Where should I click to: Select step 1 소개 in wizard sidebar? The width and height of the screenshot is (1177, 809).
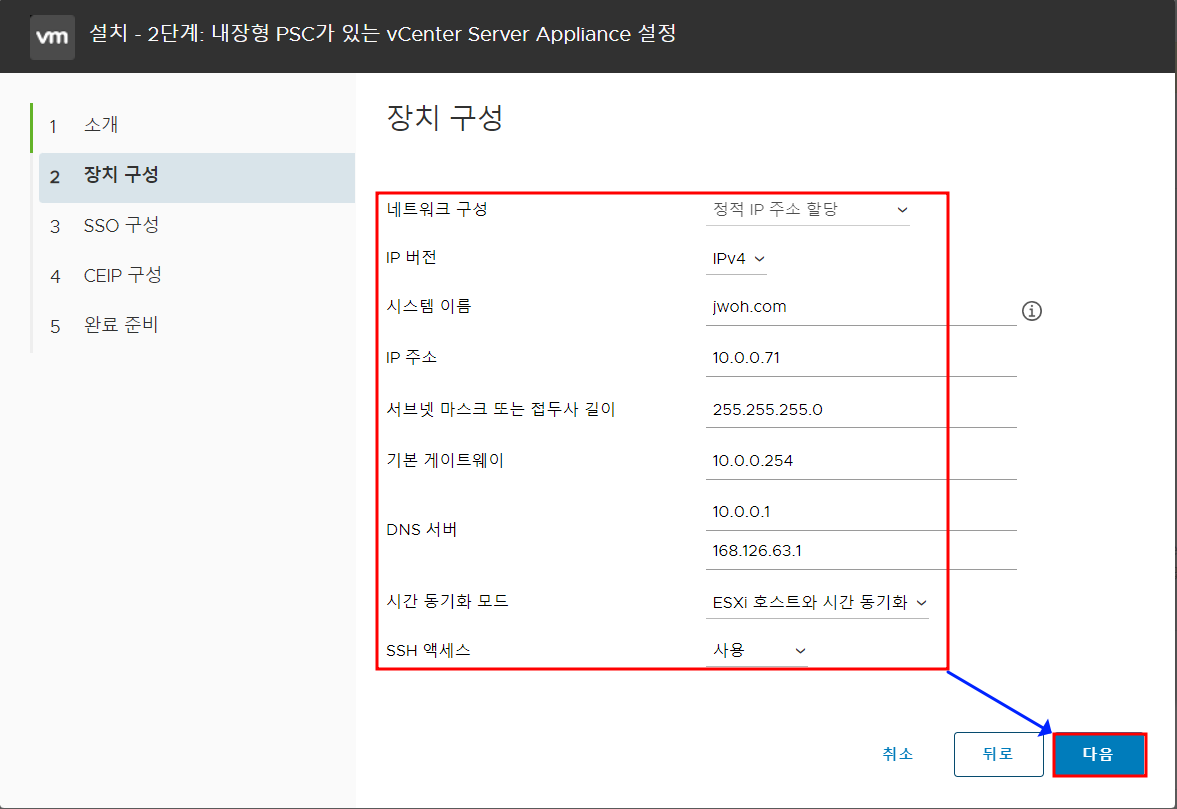[x=197, y=125]
